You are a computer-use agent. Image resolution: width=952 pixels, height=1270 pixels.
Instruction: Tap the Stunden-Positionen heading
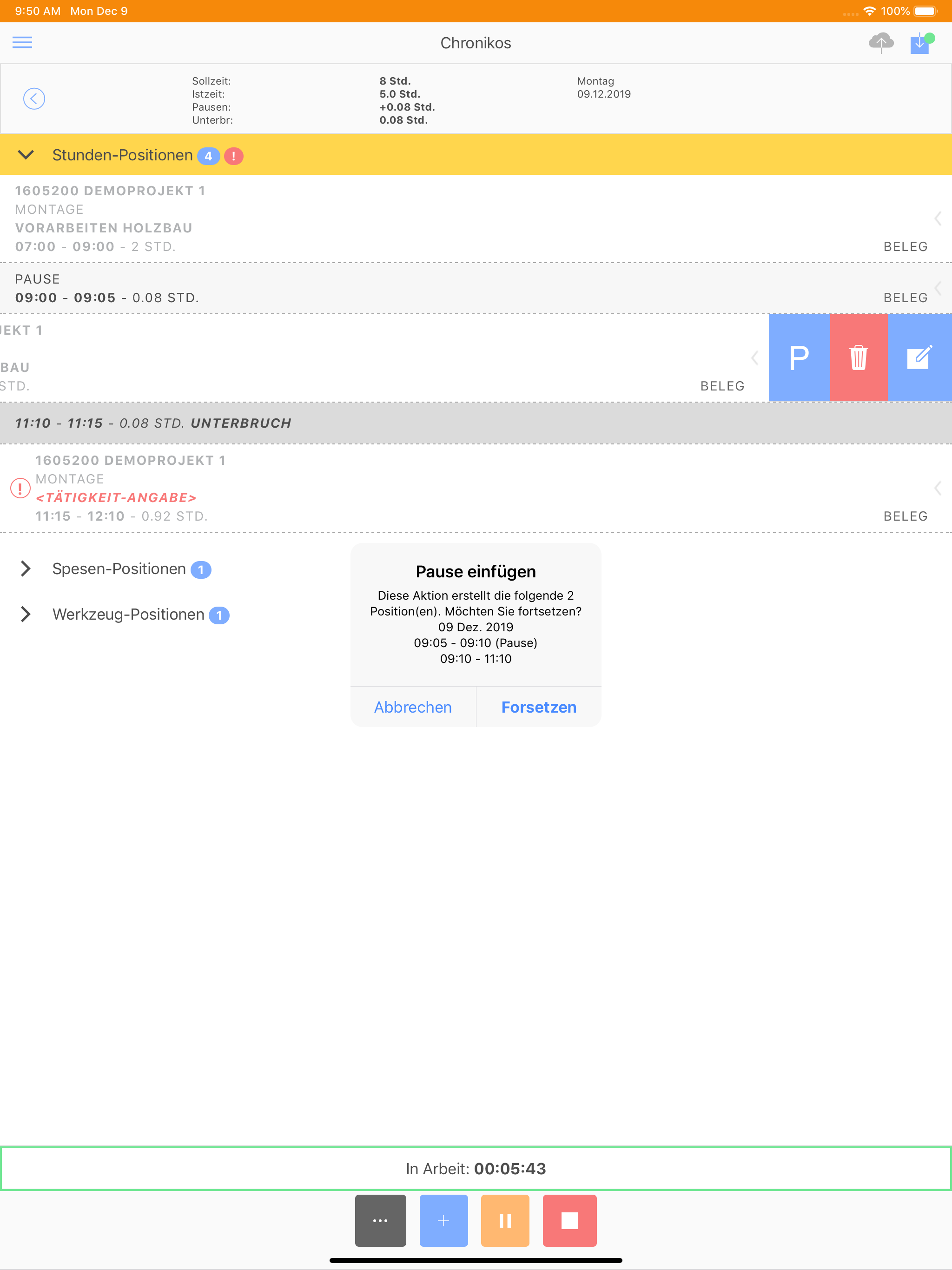pos(122,155)
